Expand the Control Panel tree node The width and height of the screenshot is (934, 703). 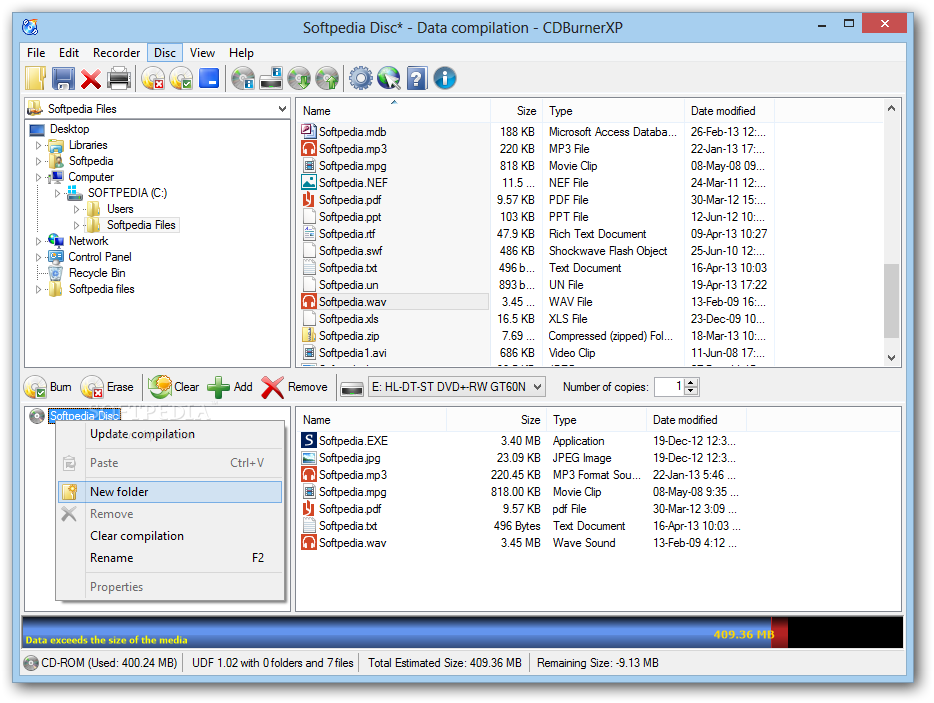[39, 257]
